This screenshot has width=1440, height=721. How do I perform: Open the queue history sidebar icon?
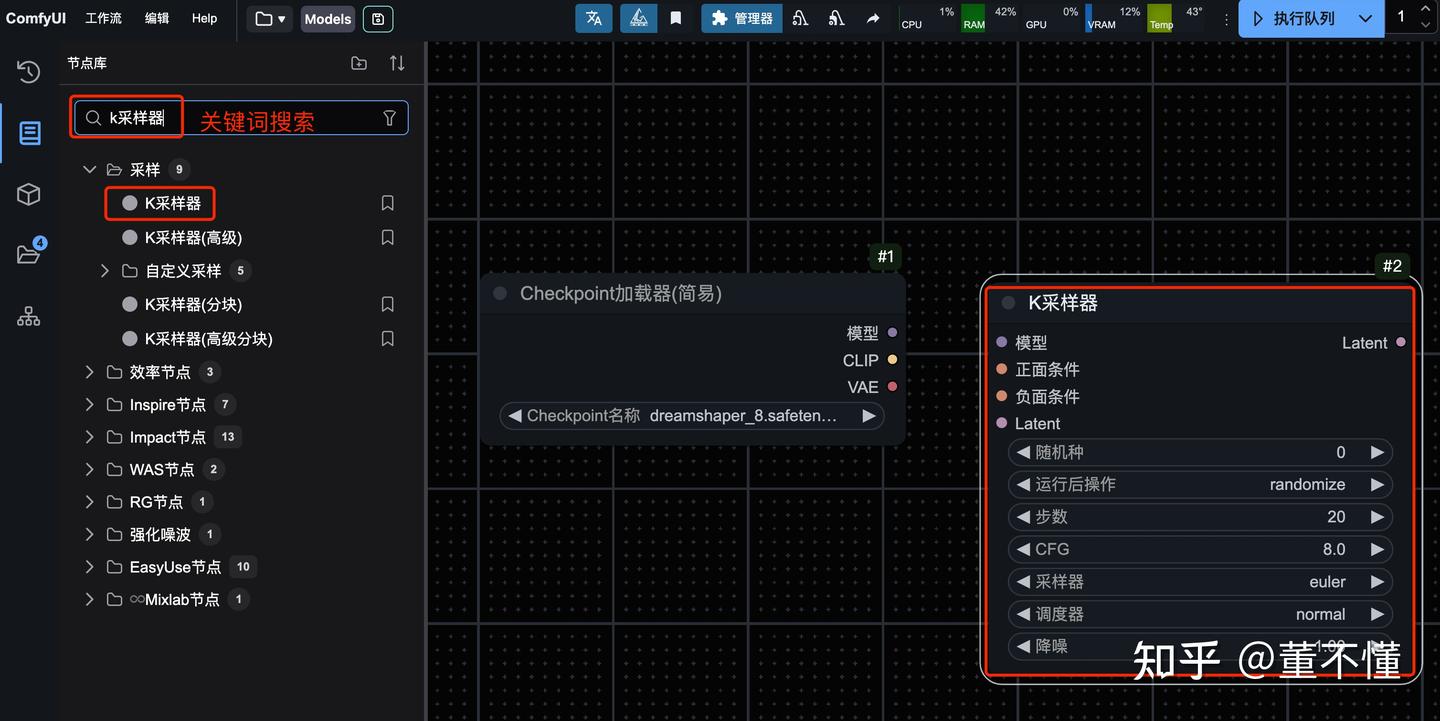(29, 71)
